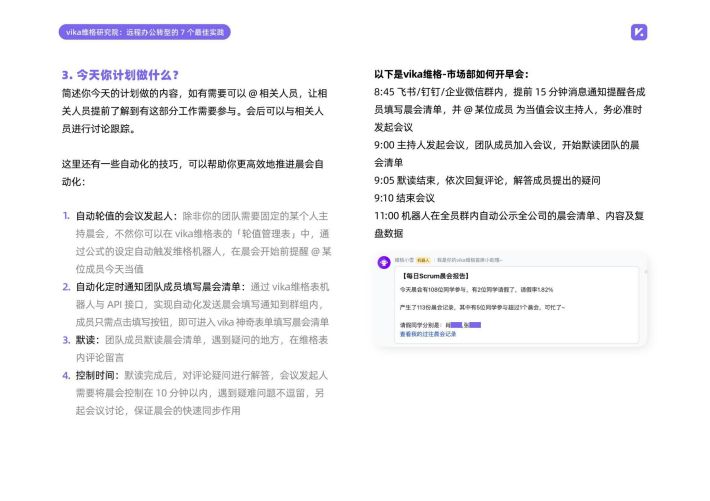Click the vika logo icon at top right
This screenshot has height=501, width=710.
(x=639, y=32)
